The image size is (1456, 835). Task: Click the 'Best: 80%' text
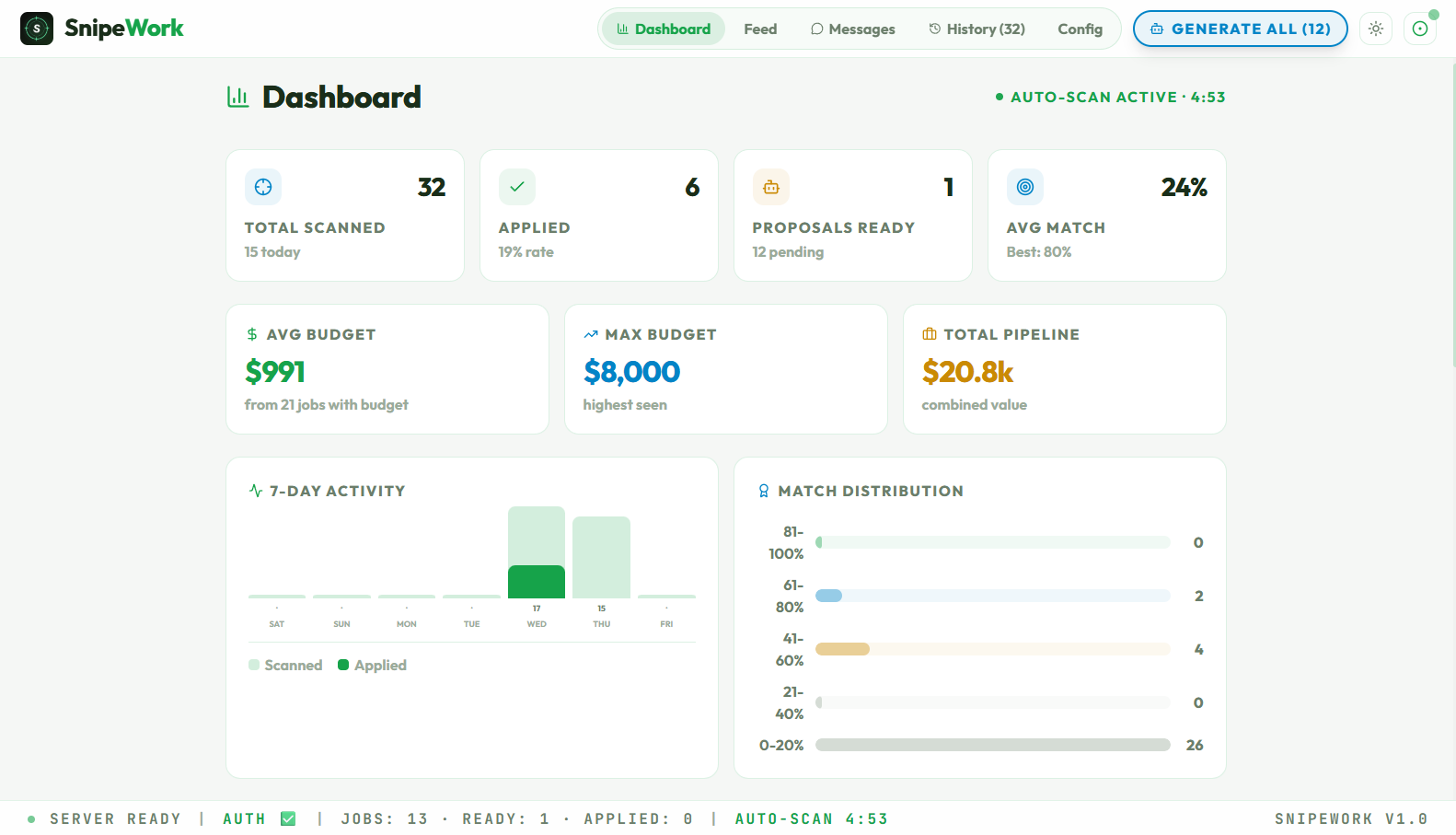click(x=1039, y=251)
